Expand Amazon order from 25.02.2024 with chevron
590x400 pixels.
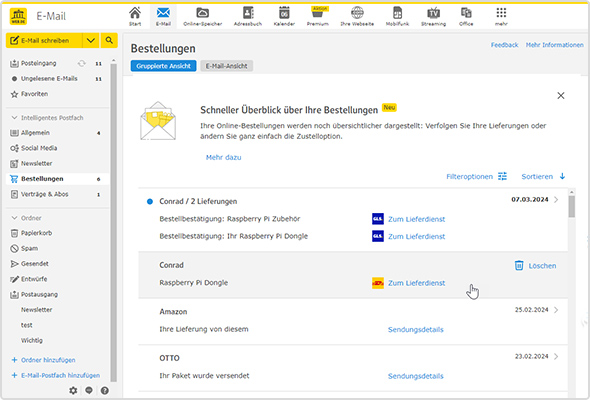556,310
